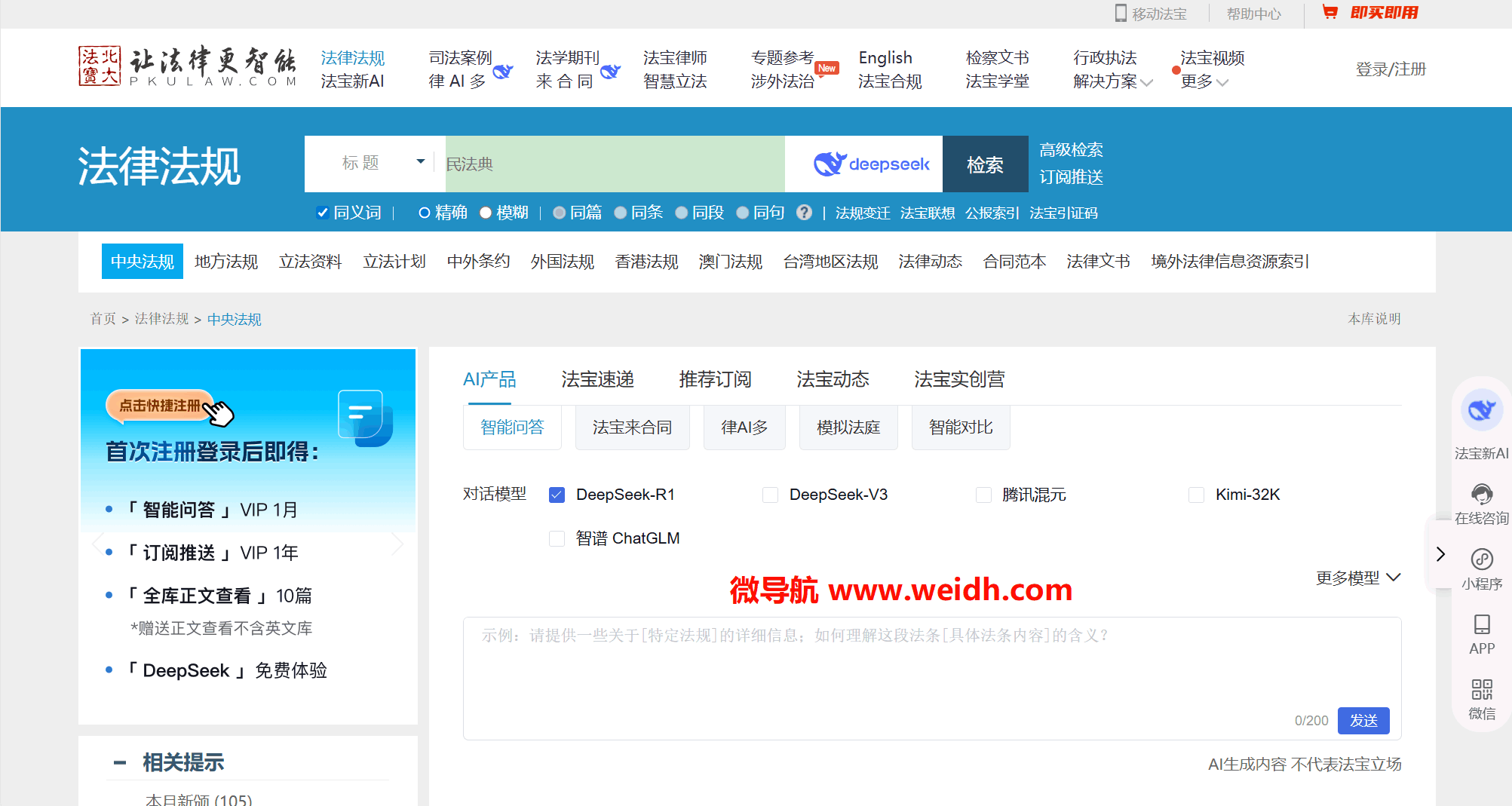Click the 微信 QR code icon
Image resolution: width=1512 pixels, height=806 pixels.
pos(1482,689)
